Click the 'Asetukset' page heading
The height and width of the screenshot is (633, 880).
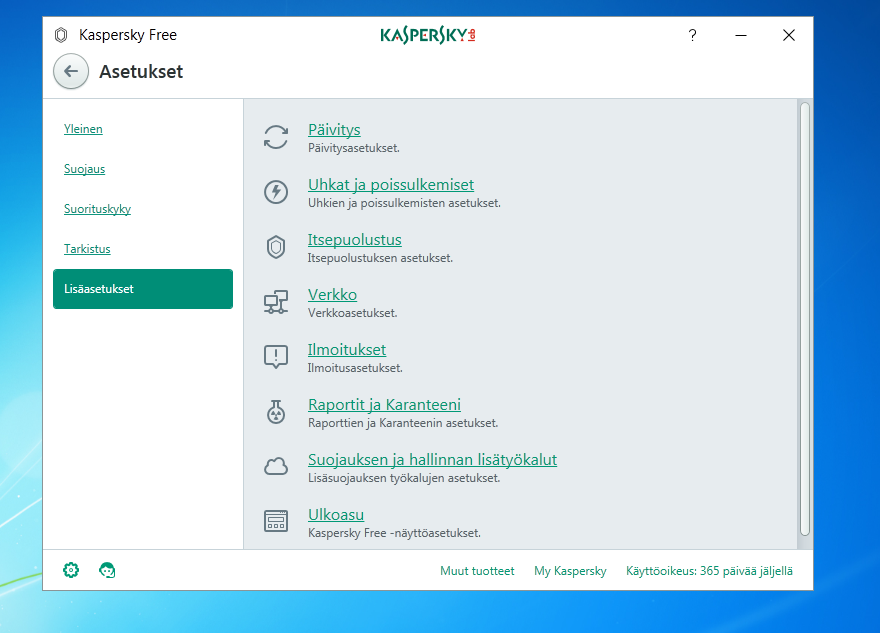[141, 72]
